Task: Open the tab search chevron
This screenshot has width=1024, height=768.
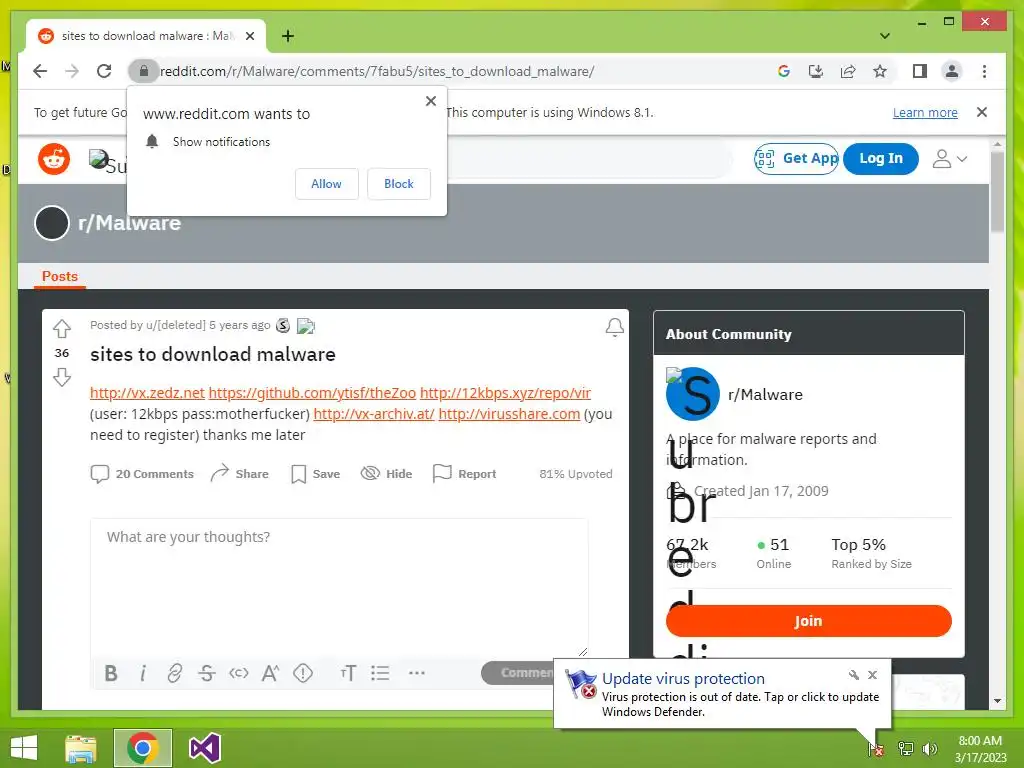Action: click(885, 36)
